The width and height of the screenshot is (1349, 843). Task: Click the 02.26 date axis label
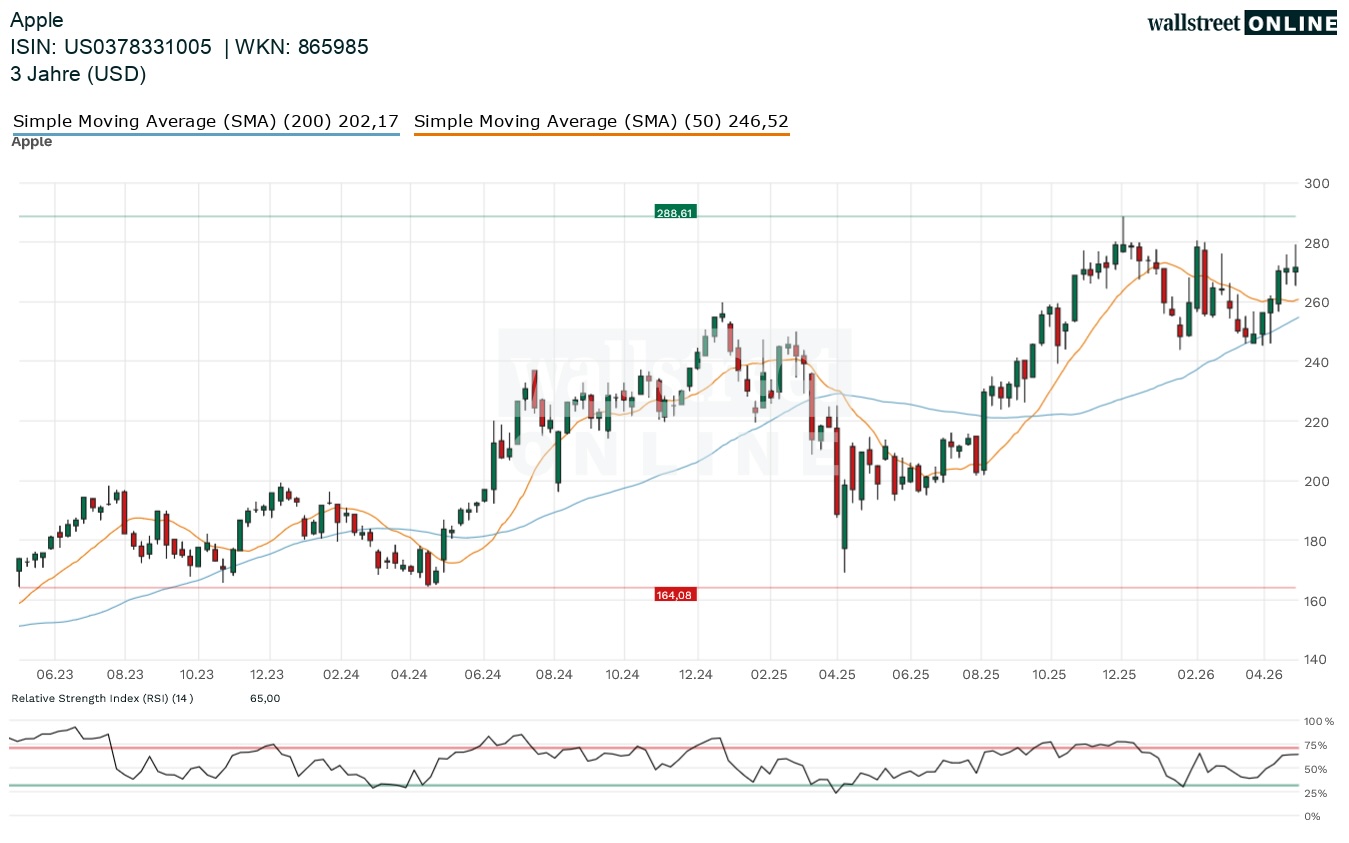tap(1196, 675)
